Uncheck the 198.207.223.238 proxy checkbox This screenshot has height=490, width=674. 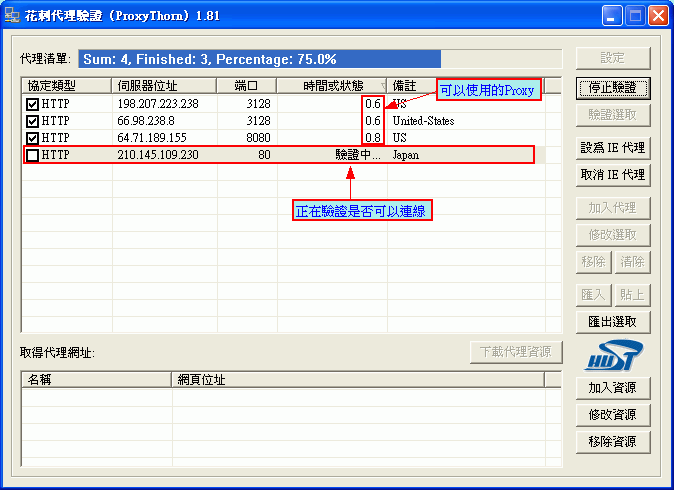tap(32, 104)
